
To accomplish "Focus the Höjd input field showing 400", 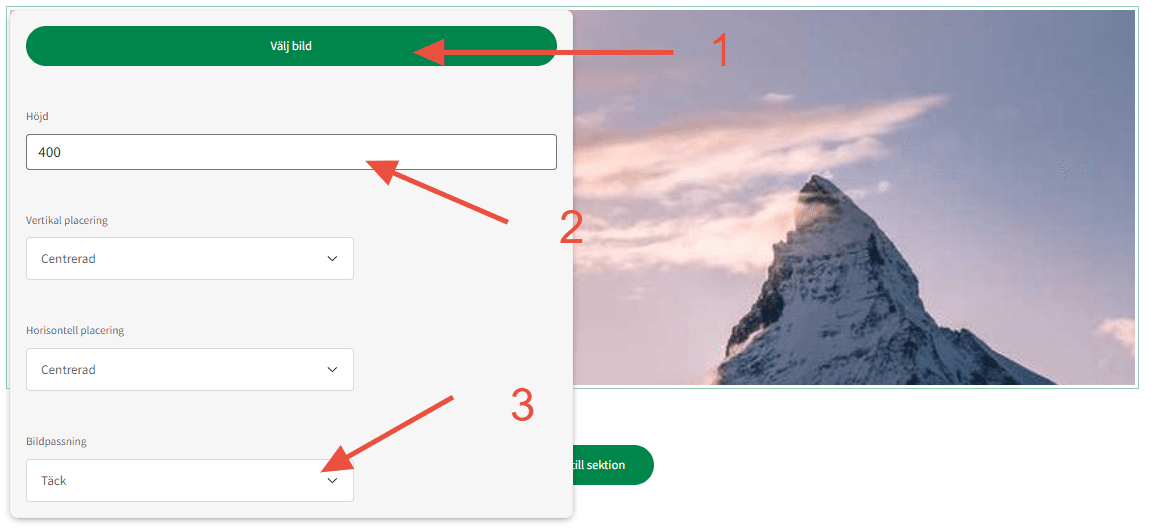I will point(291,152).
